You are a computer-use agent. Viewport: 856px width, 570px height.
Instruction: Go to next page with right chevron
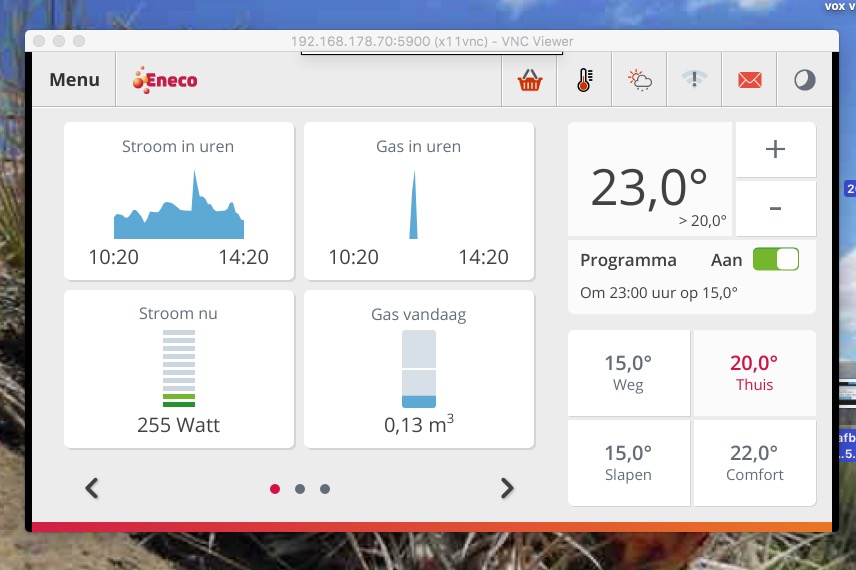[x=507, y=488]
